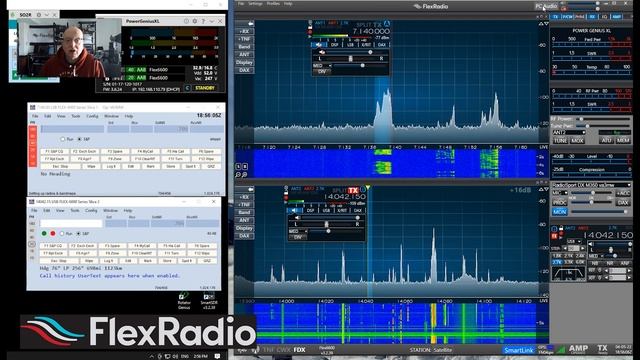Image resolution: width=640 pixels, height=360 pixels.
Task: Open audio tab on the 14.042.150 slice flag
Action: [x=295, y=211]
